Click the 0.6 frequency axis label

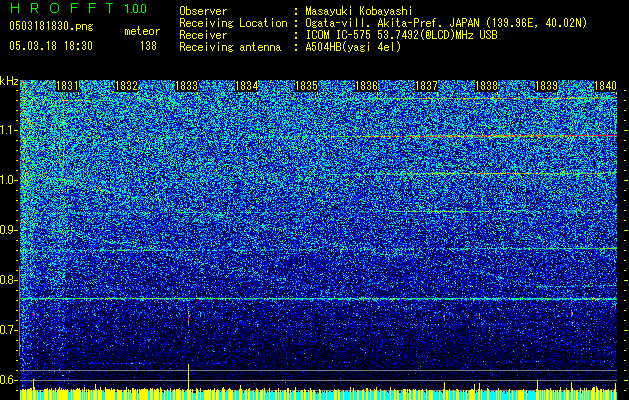point(9,380)
